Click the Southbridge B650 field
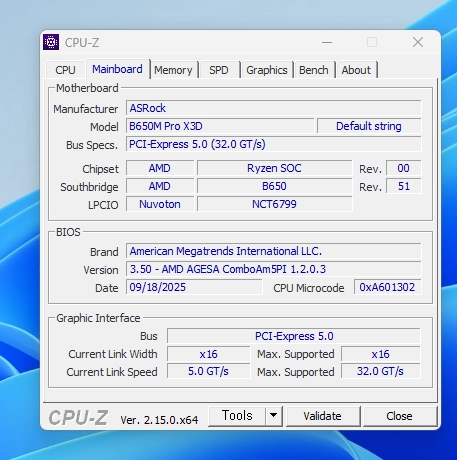 [274, 186]
